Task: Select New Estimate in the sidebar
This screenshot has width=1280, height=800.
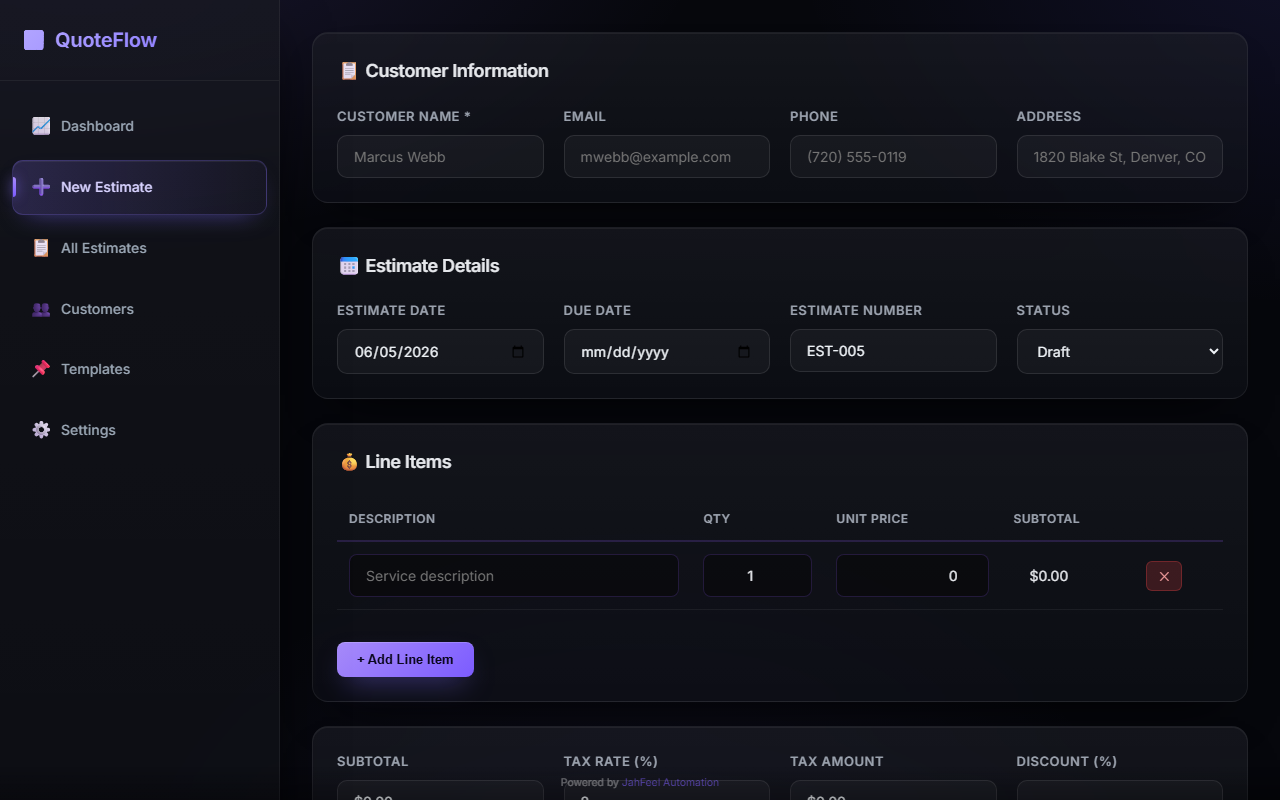Action: (140, 187)
